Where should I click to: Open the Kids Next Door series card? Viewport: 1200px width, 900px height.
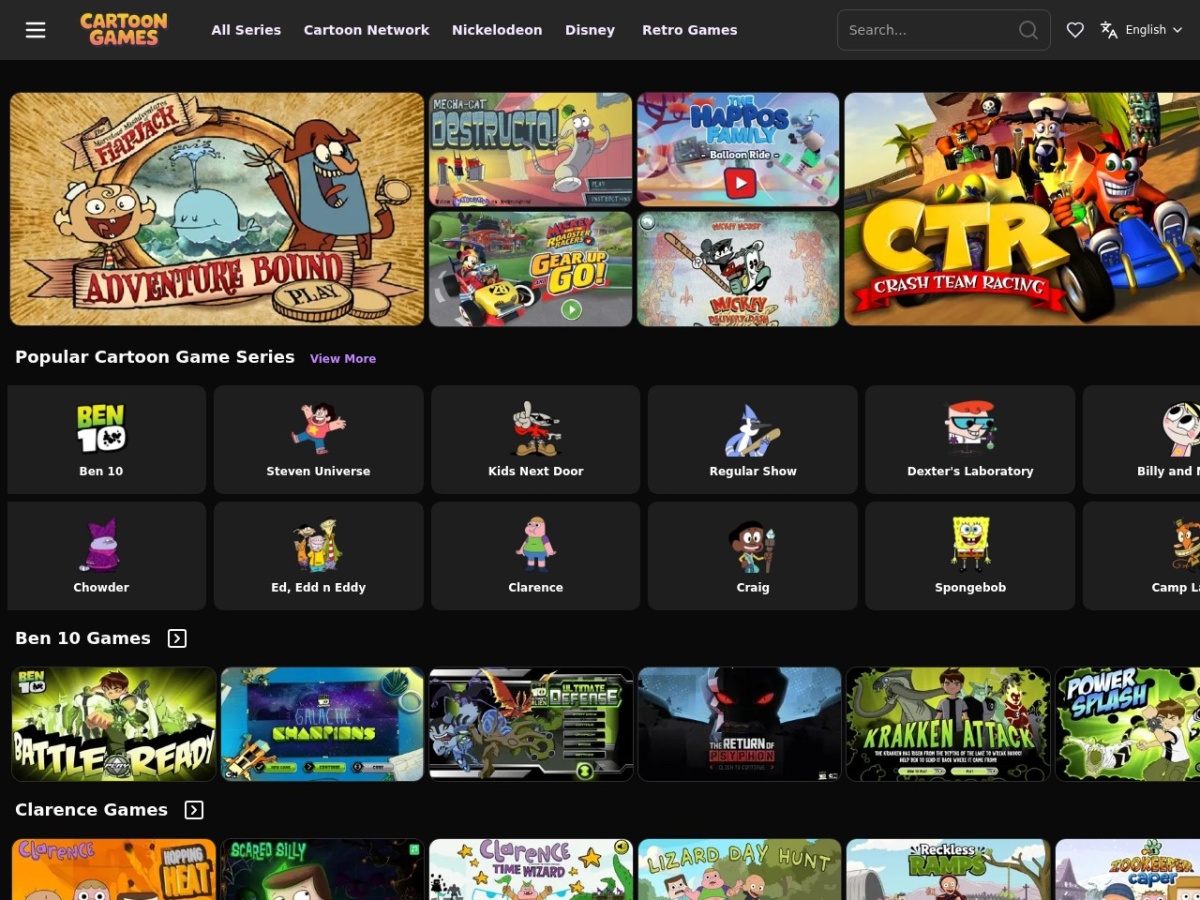[x=535, y=440]
